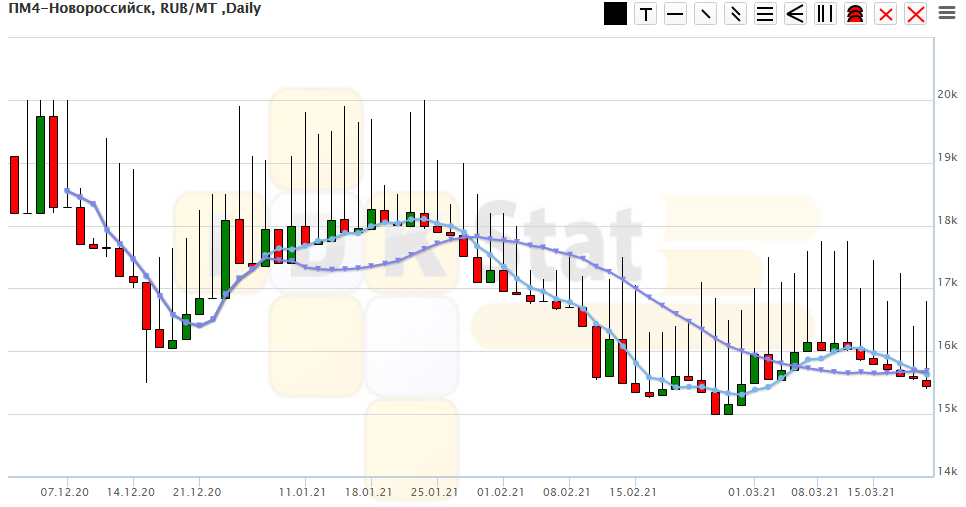Image resolution: width=966 pixels, height=507 pixels.
Task: Select the text annotation tool
Action: pyautogui.click(x=646, y=14)
